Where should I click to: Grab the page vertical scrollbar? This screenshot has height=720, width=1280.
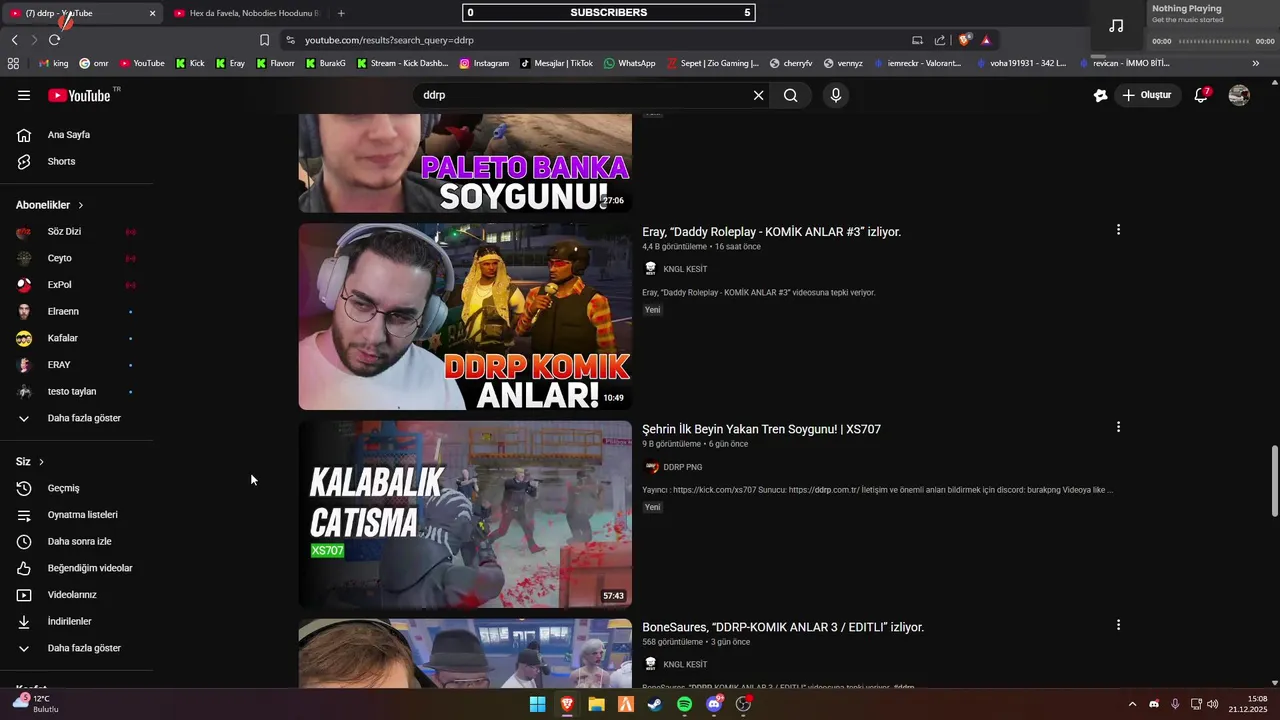tap(1274, 480)
